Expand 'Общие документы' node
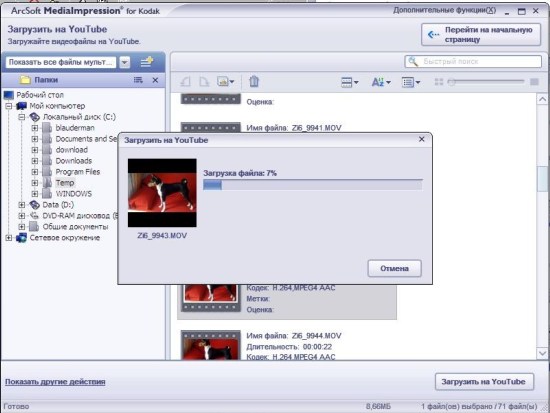 [22, 227]
